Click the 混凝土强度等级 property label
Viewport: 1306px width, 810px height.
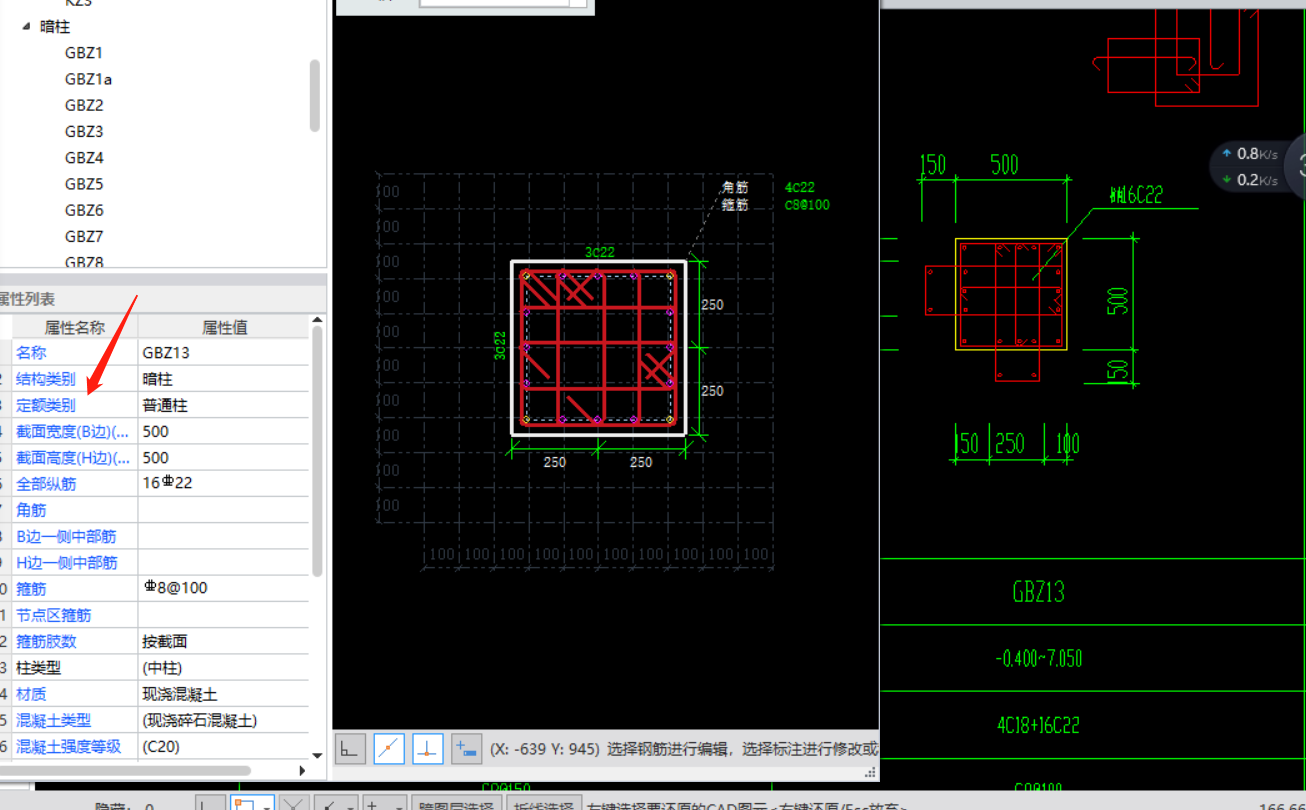(x=68, y=746)
